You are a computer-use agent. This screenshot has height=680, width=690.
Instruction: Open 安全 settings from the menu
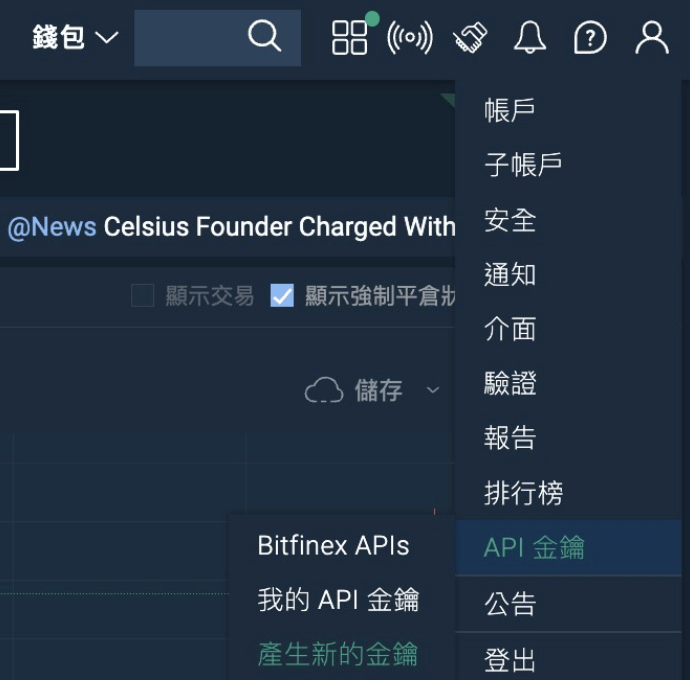pyautogui.click(x=510, y=220)
